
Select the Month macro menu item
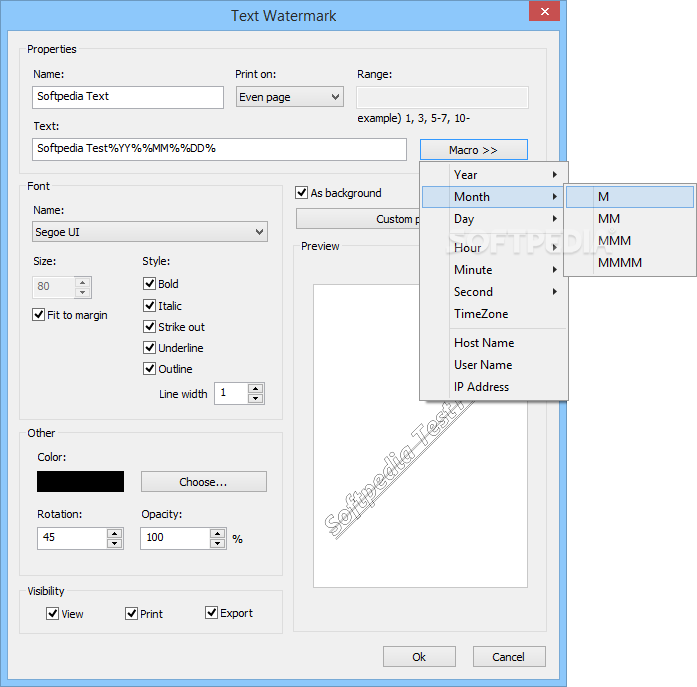(x=494, y=197)
